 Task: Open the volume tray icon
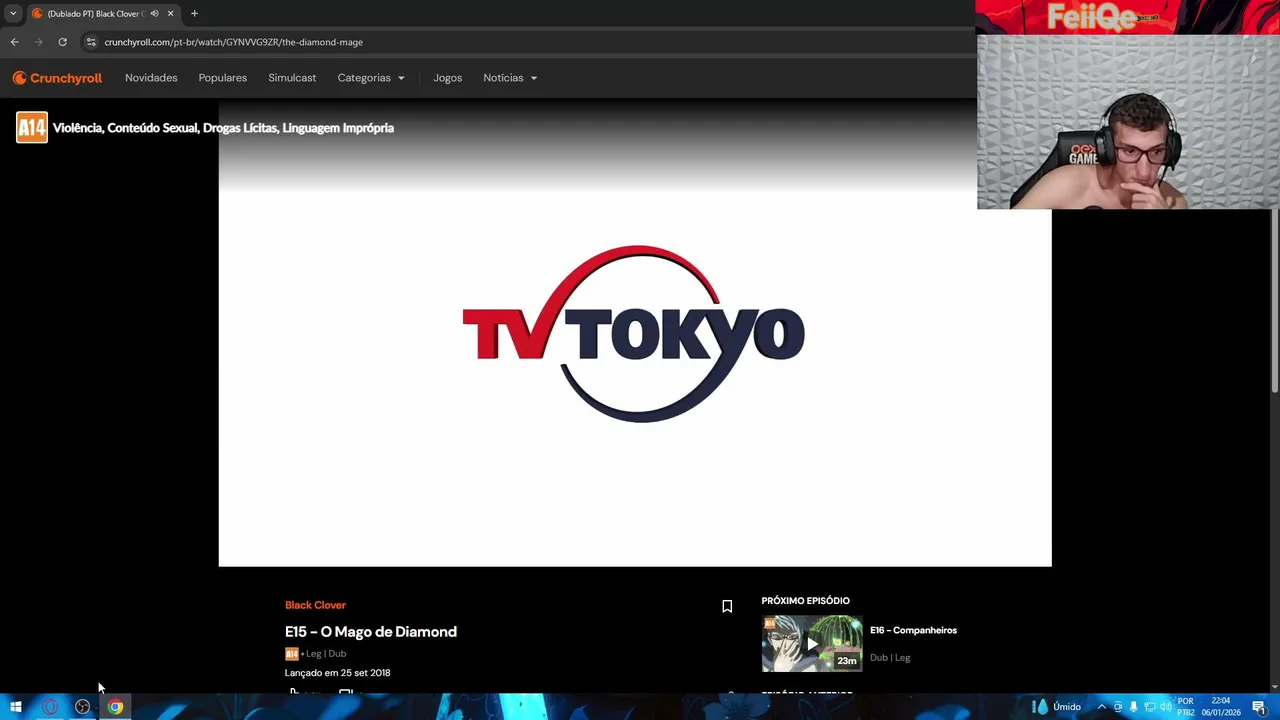pos(1165,707)
